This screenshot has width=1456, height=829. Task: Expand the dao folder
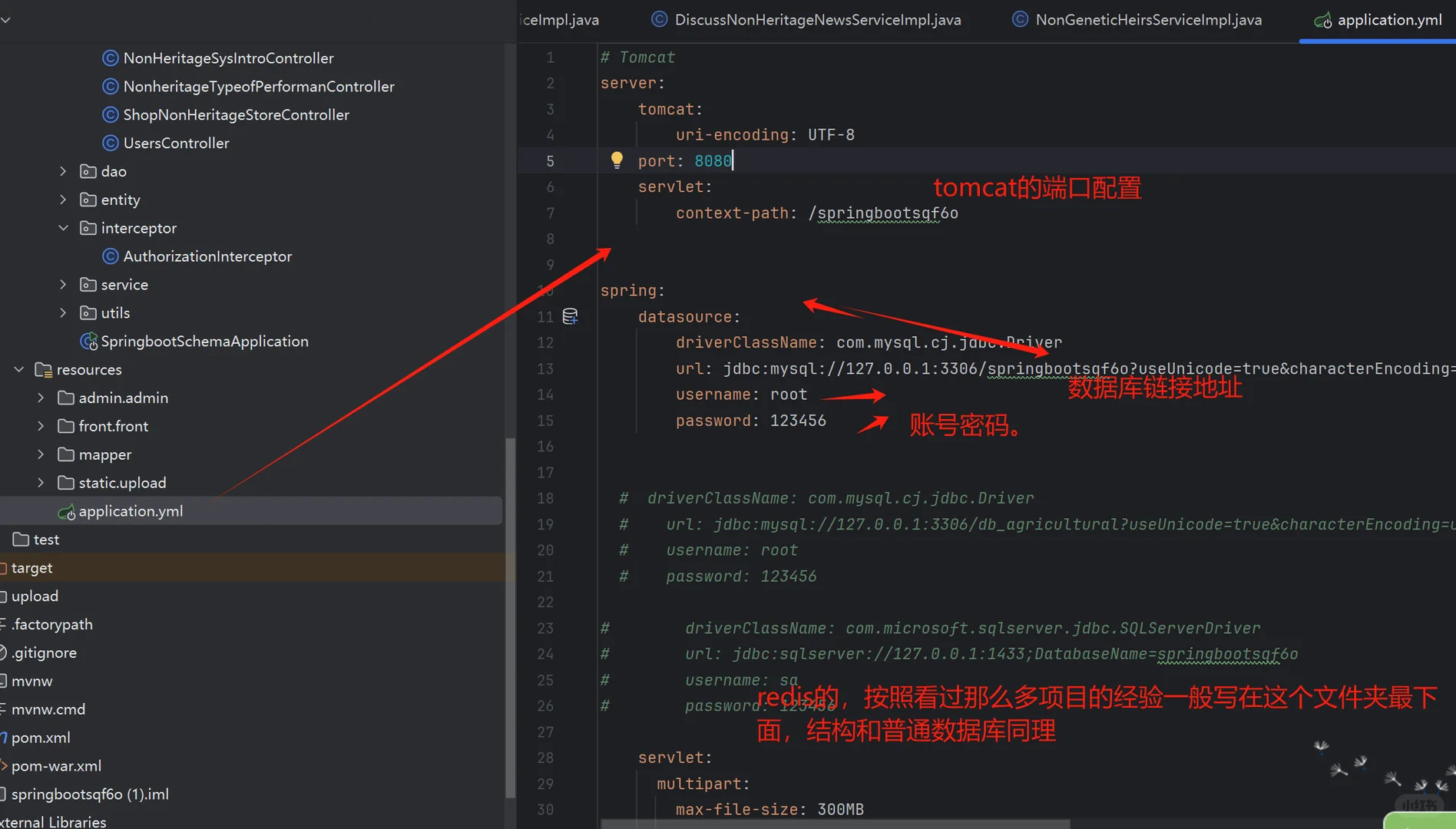pos(63,171)
